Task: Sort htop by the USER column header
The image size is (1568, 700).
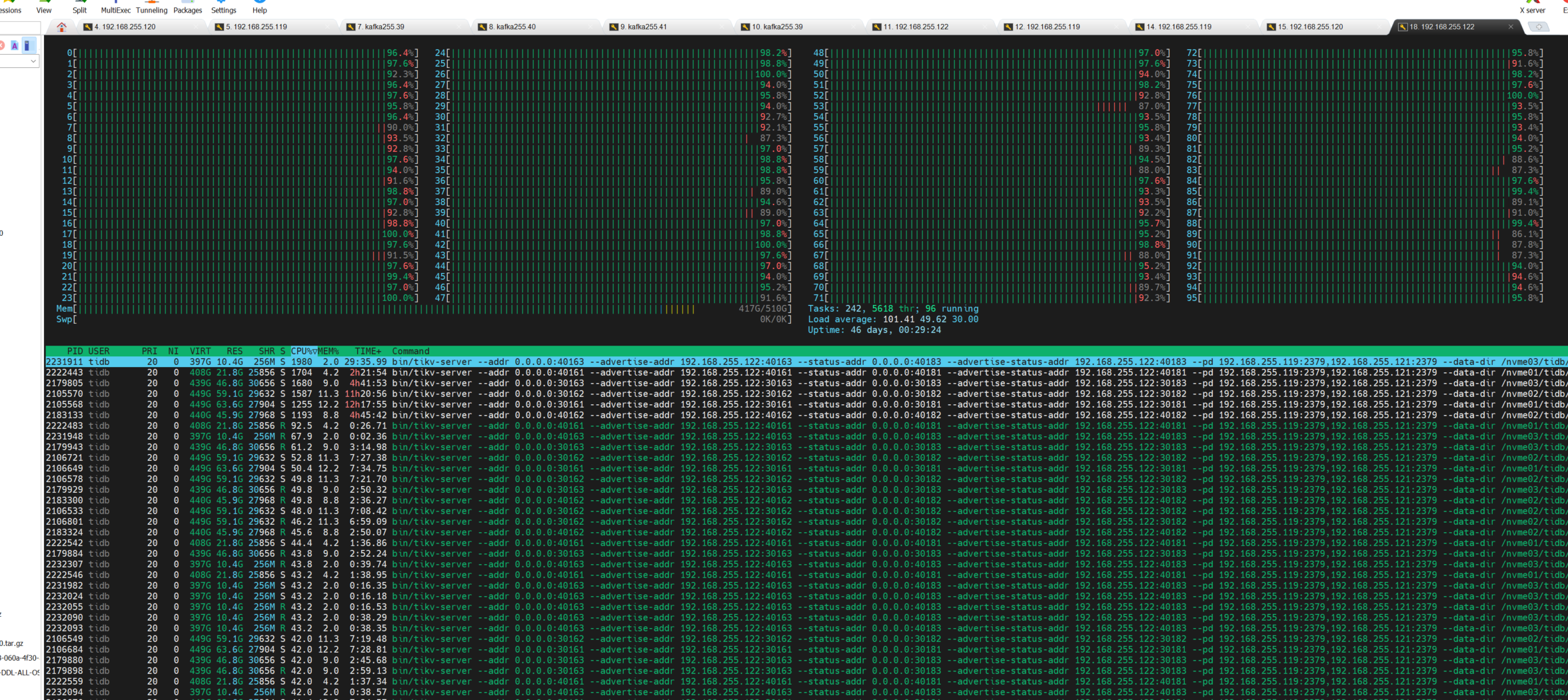Action: [x=99, y=351]
